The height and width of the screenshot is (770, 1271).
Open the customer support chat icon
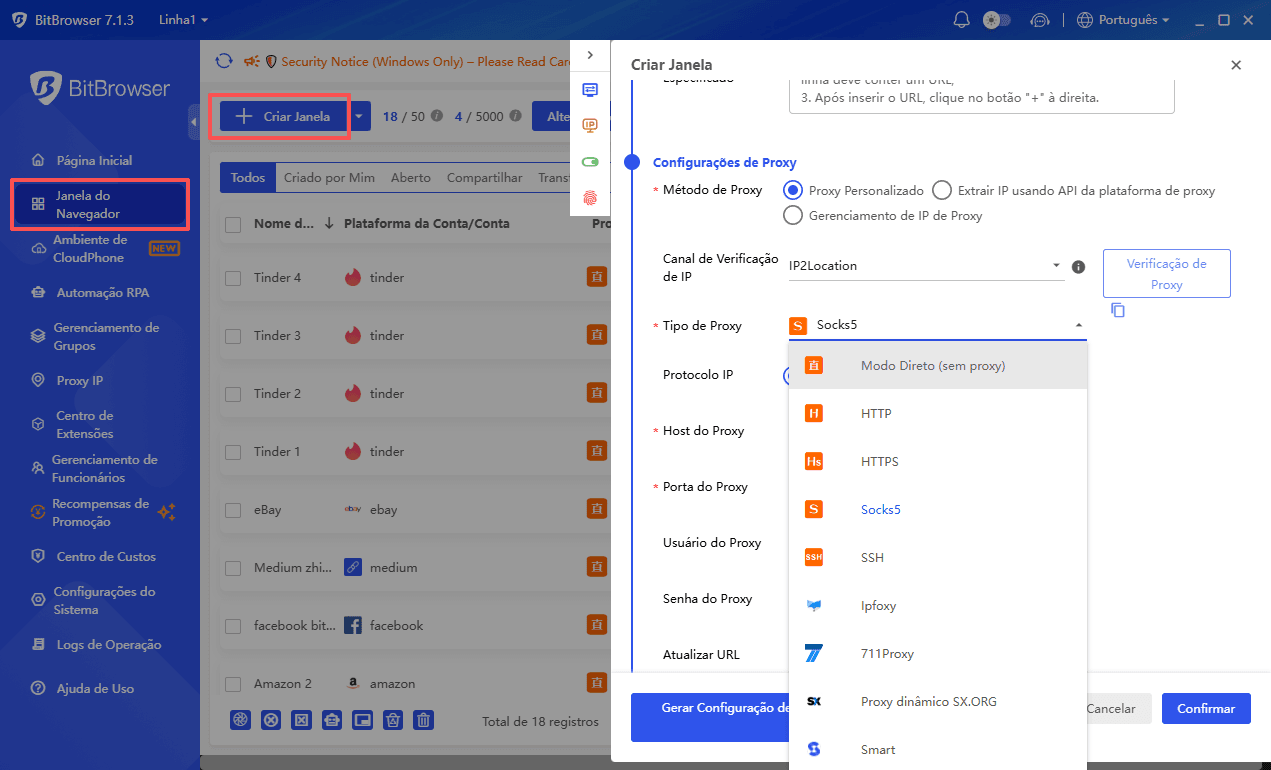click(1040, 20)
